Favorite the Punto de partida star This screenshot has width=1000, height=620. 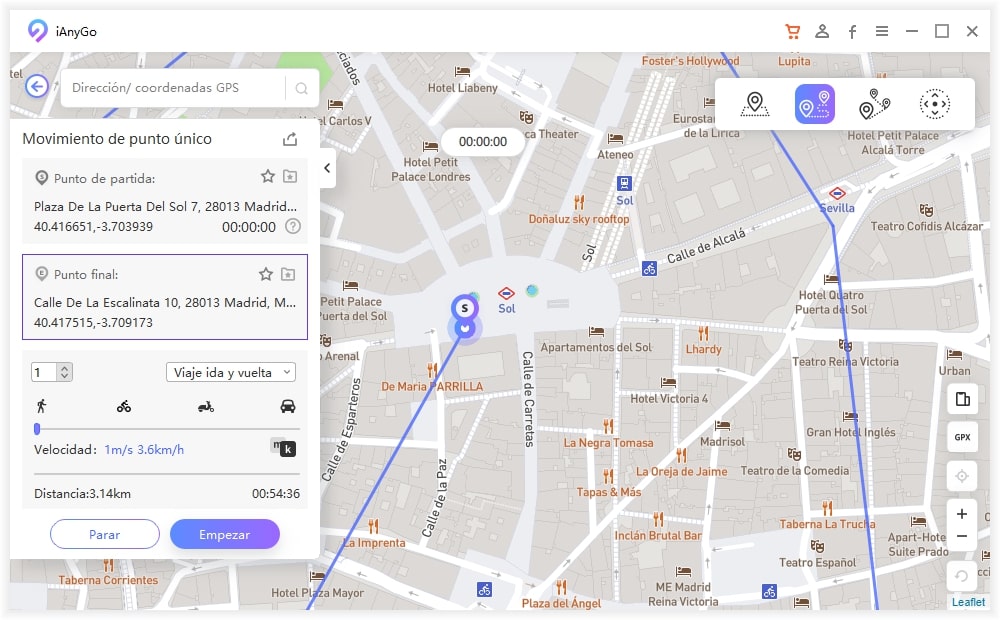coord(268,177)
